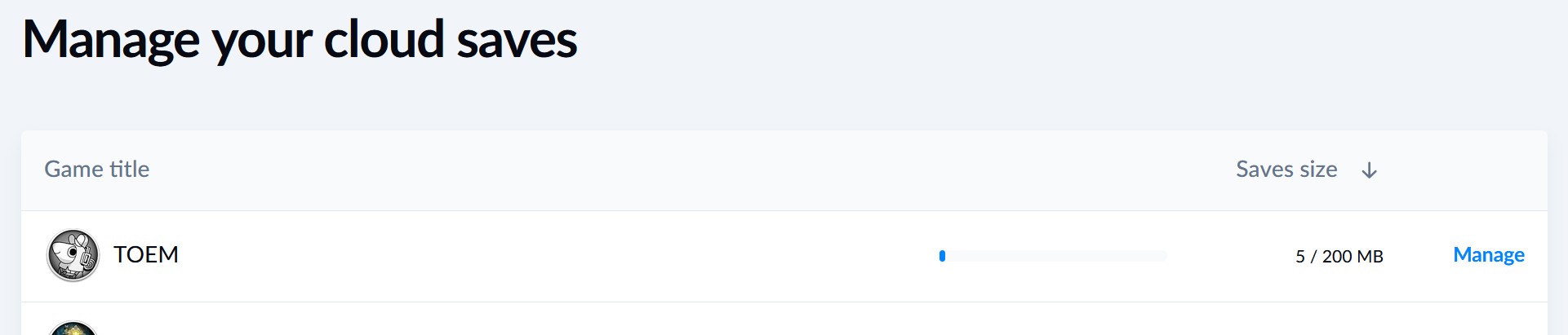
Task: Click the second game row below TOEM
Action: [x=784, y=320]
